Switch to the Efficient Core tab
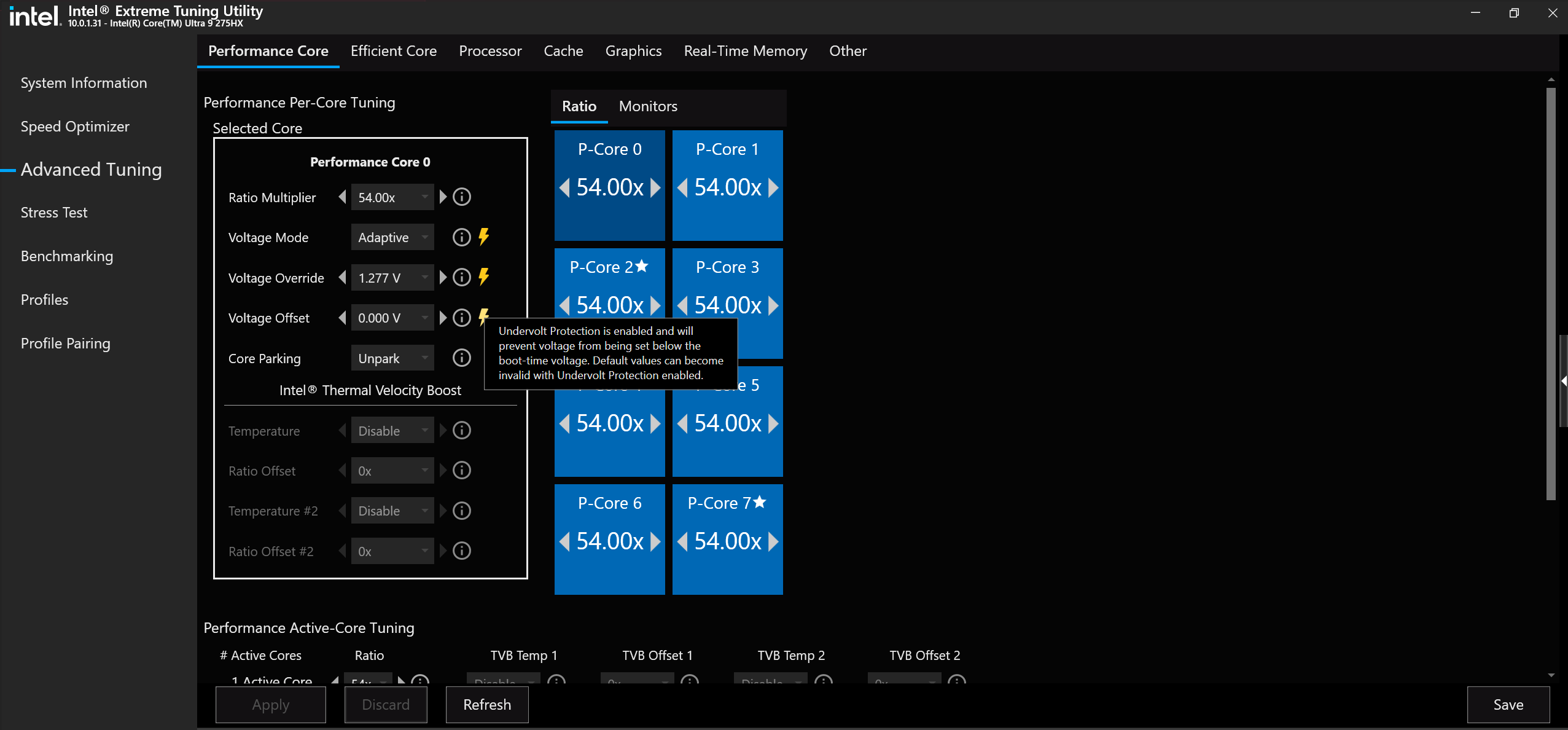This screenshot has height=730, width=1568. coord(393,51)
